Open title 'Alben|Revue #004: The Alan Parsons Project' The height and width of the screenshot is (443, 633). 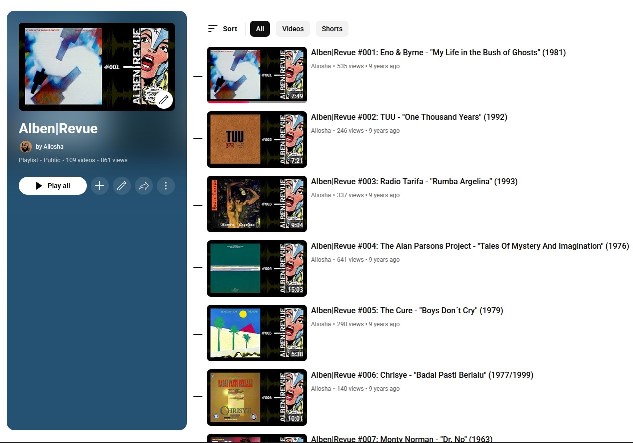click(470, 246)
